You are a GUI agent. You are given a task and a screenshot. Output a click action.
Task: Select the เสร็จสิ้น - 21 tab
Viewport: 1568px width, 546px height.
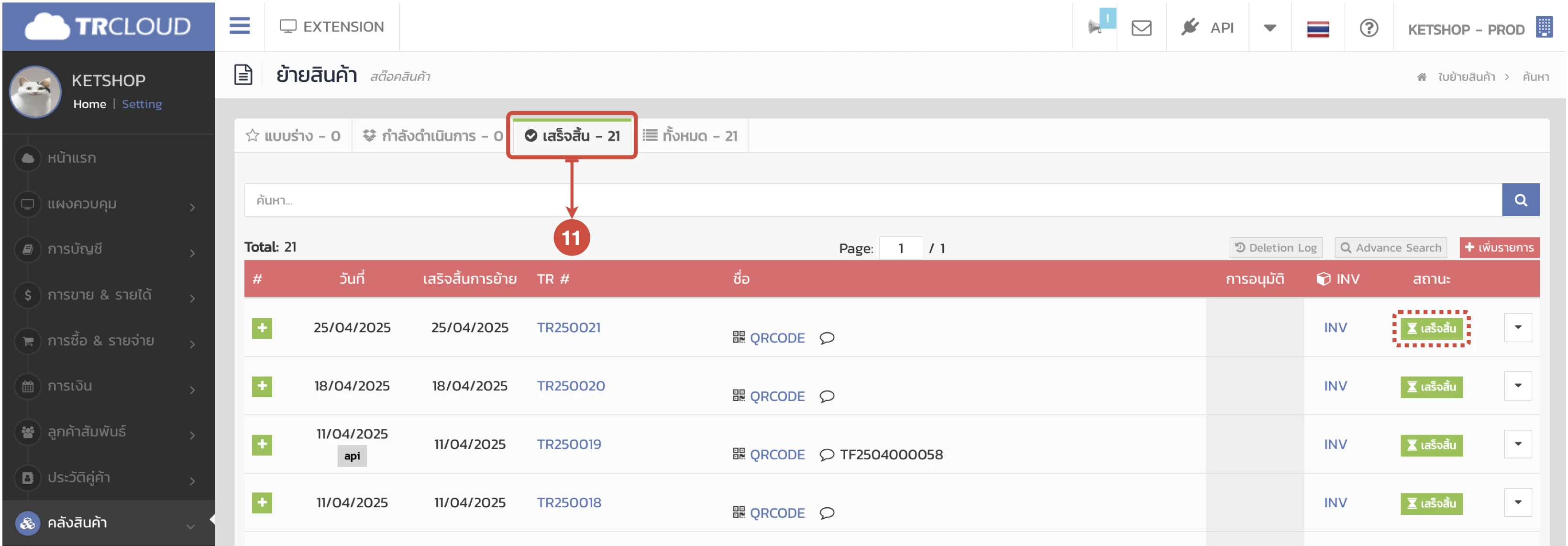[x=572, y=136]
